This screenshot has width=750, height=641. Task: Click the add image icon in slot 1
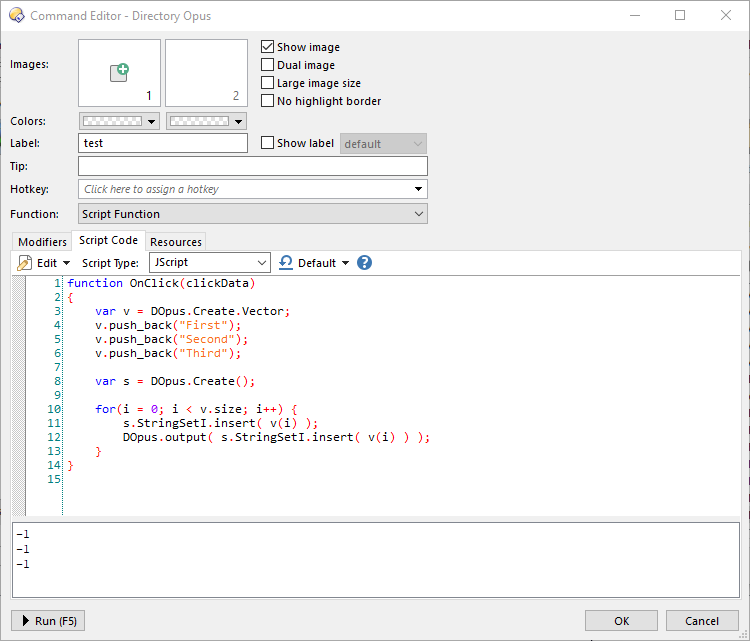pyautogui.click(x=119, y=72)
